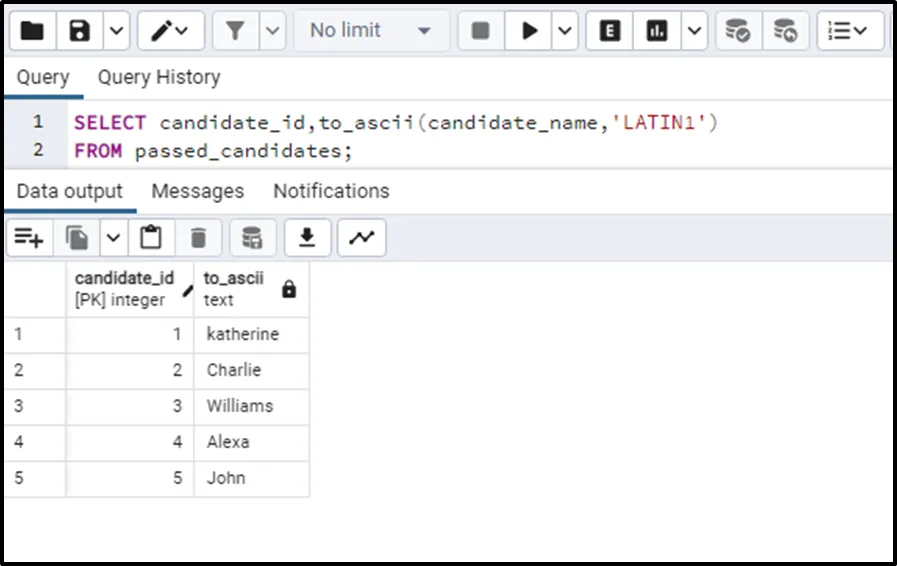
Task: Open the Notifications tab
Action: tap(331, 191)
